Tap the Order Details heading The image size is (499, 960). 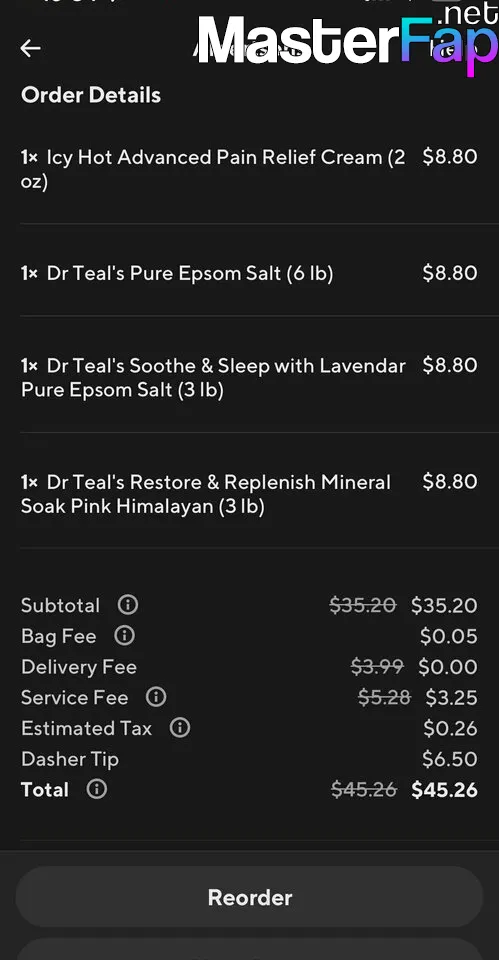[x=91, y=95]
